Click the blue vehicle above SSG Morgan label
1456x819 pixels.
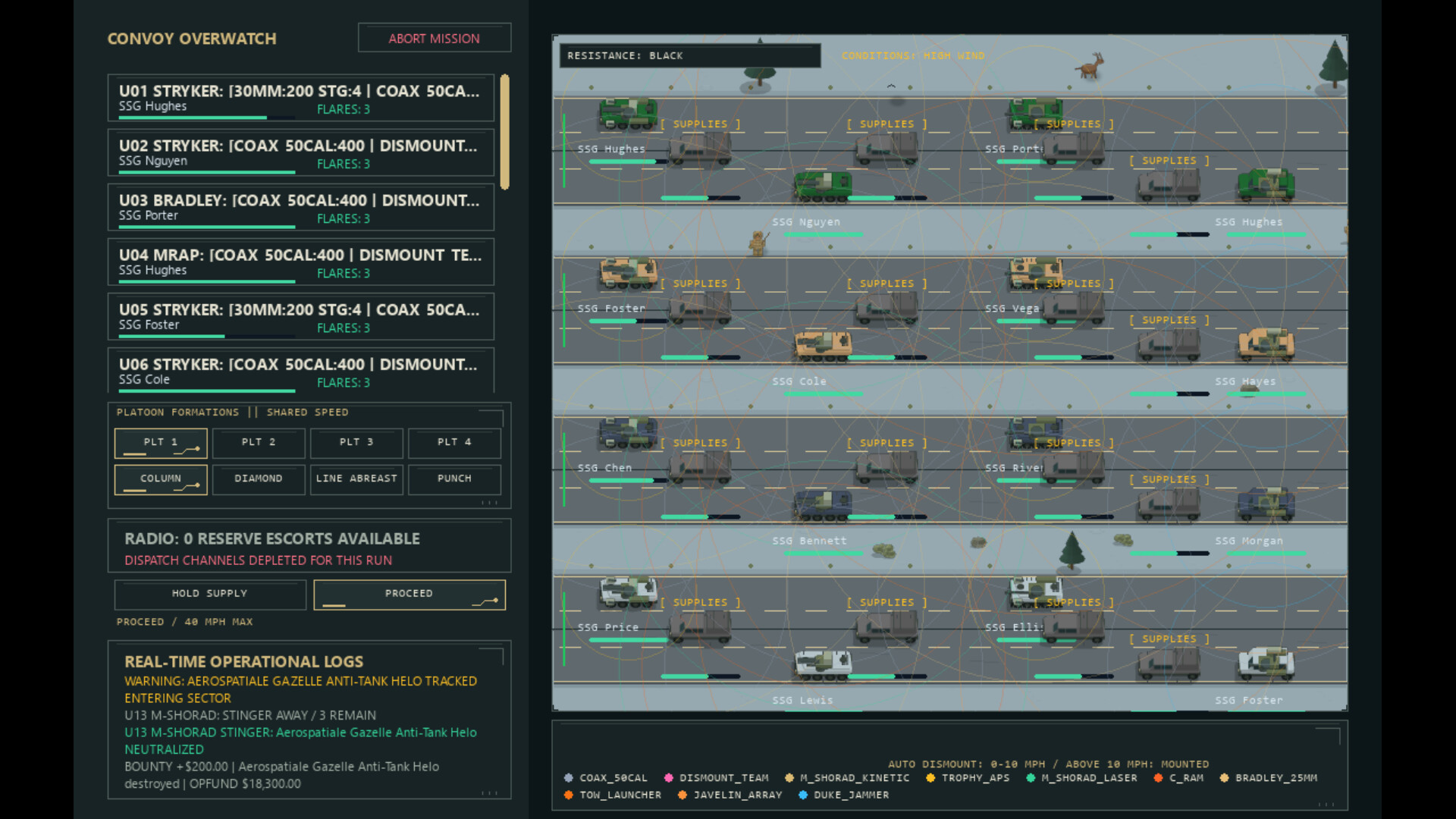click(x=1266, y=504)
